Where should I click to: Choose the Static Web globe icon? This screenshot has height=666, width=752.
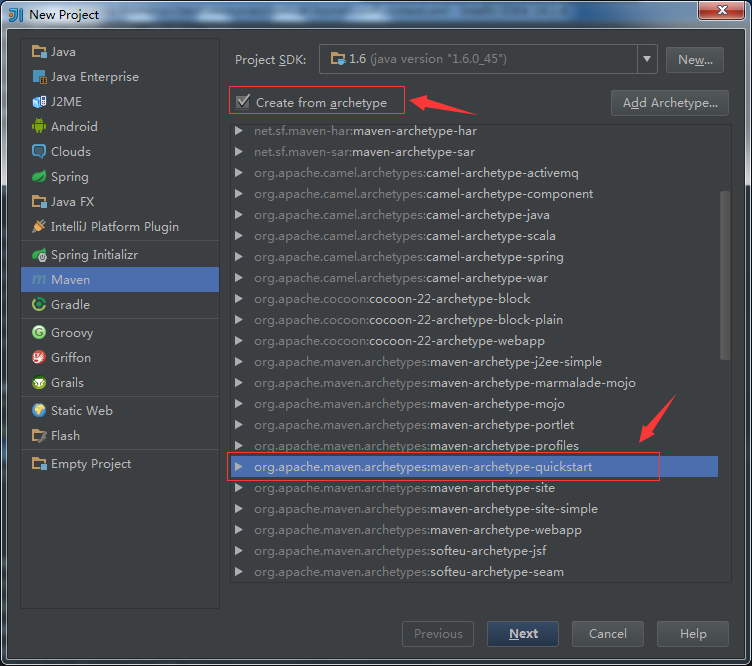coord(39,410)
